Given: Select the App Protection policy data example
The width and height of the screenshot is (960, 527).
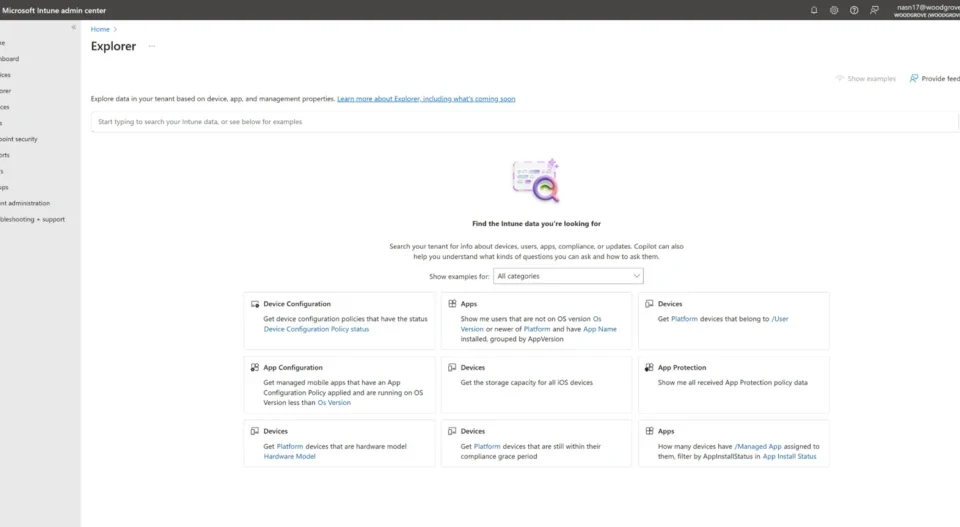Looking at the screenshot, I should click(x=732, y=383).
